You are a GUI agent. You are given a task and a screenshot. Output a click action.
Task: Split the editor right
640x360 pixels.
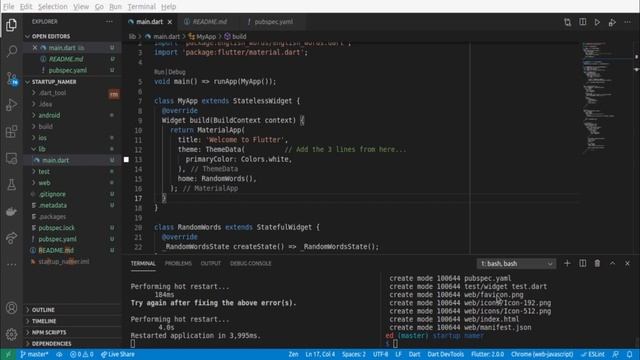(x=582, y=22)
